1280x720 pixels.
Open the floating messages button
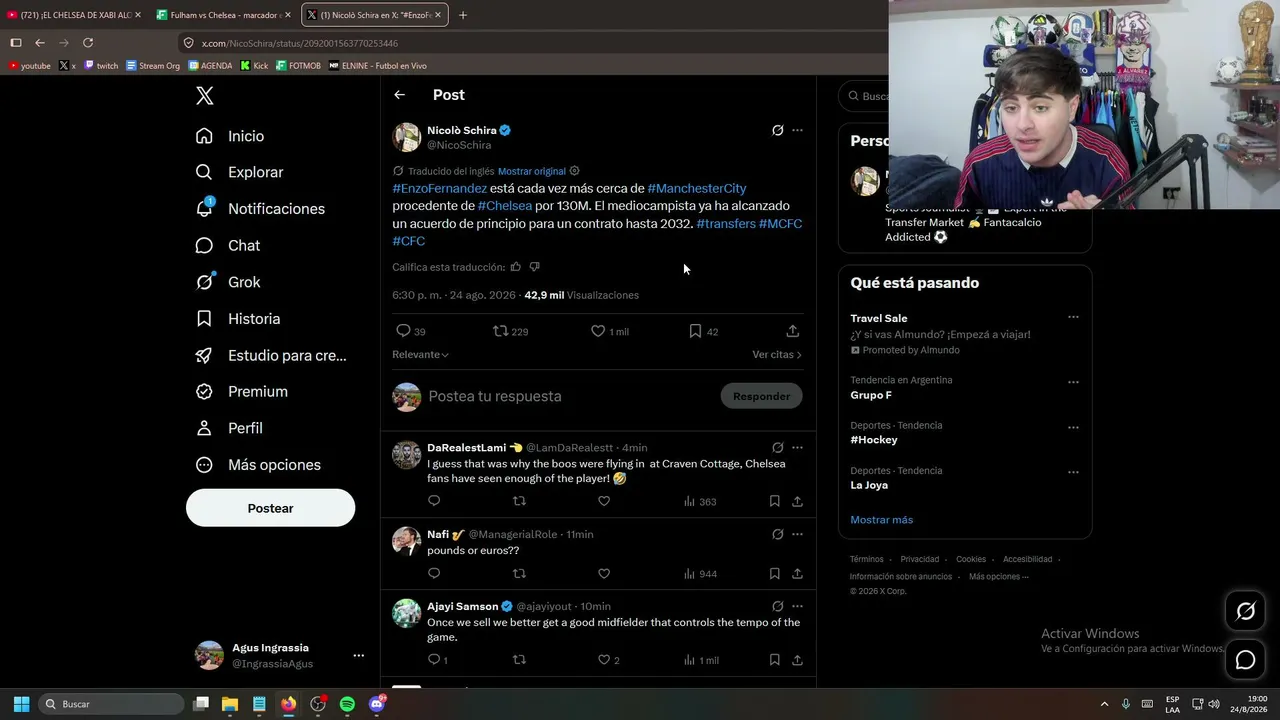pos(1245,660)
